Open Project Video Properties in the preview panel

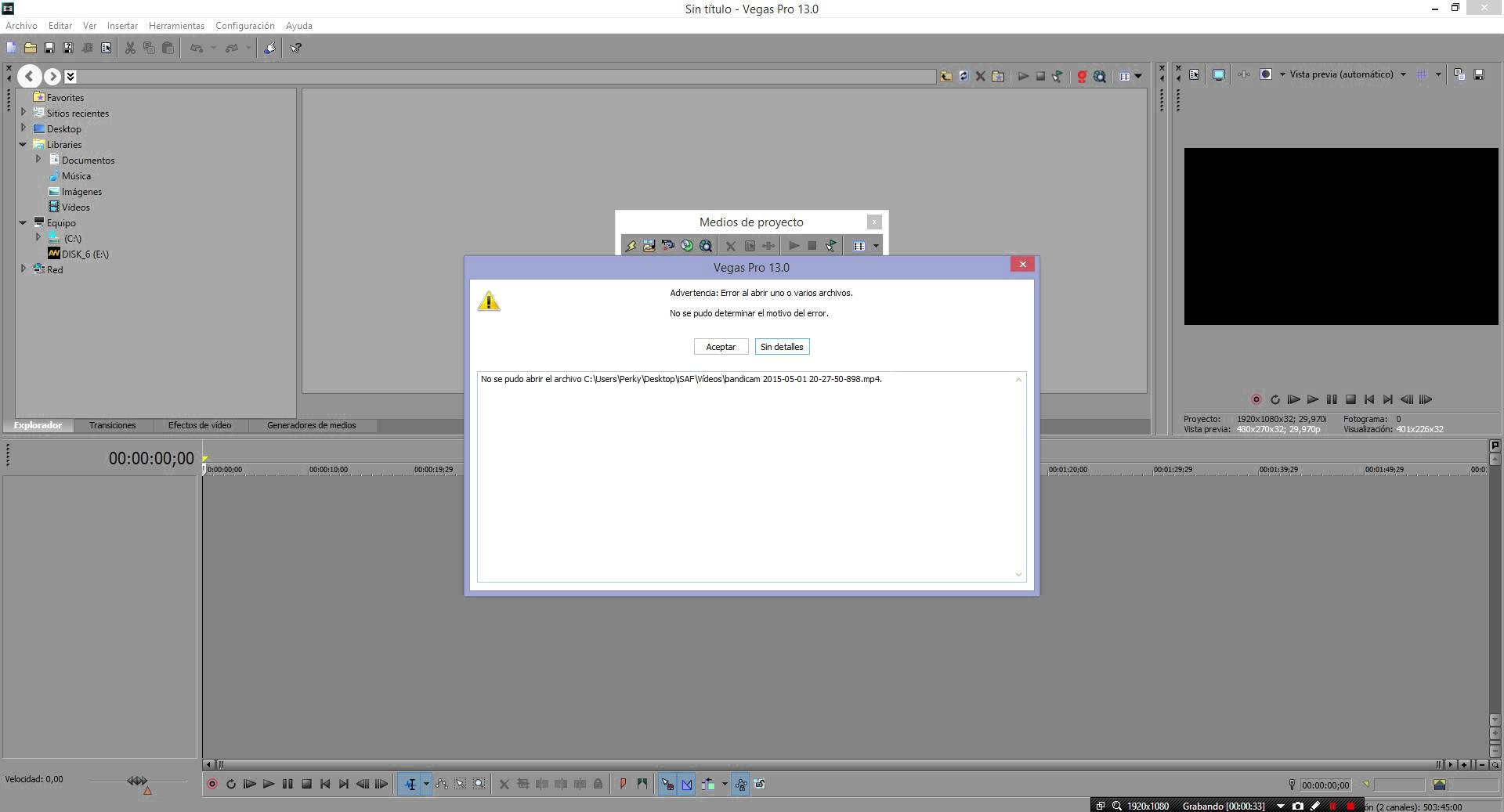click(x=1195, y=74)
